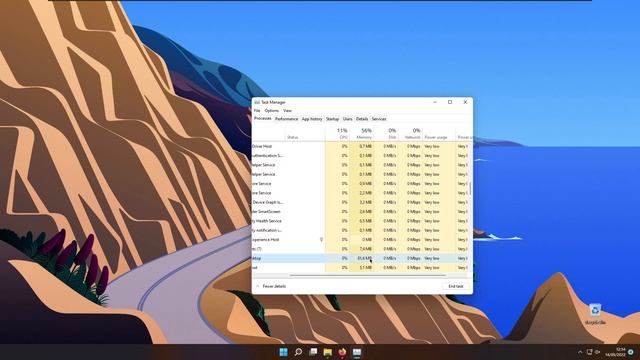The width and height of the screenshot is (640, 360).
Task: Sort by the Status column header
Action: click(304, 133)
